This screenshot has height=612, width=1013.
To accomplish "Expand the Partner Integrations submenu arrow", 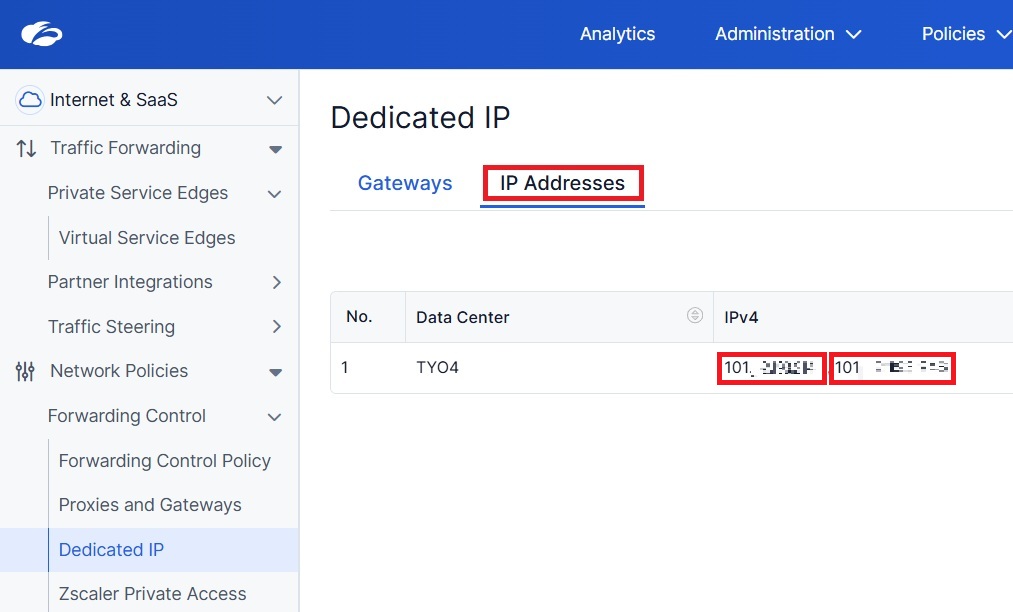I will tap(277, 283).
